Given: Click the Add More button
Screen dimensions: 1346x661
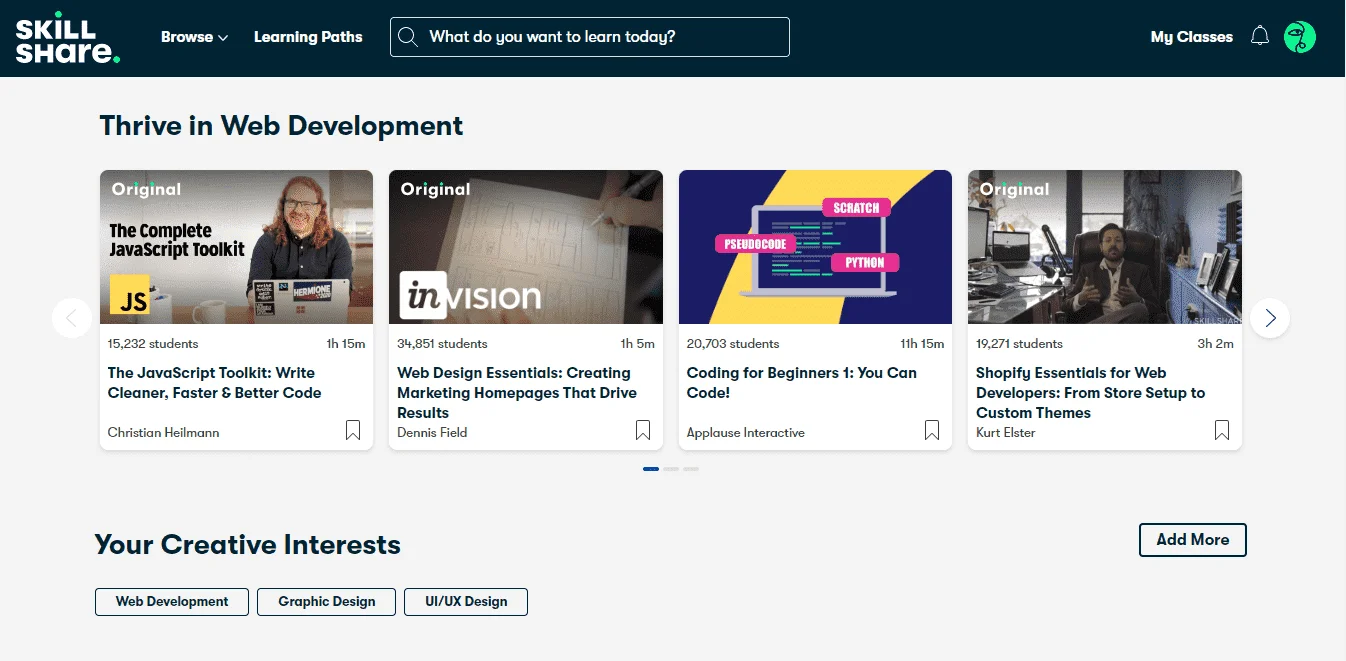Looking at the screenshot, I should point(1193,540).
